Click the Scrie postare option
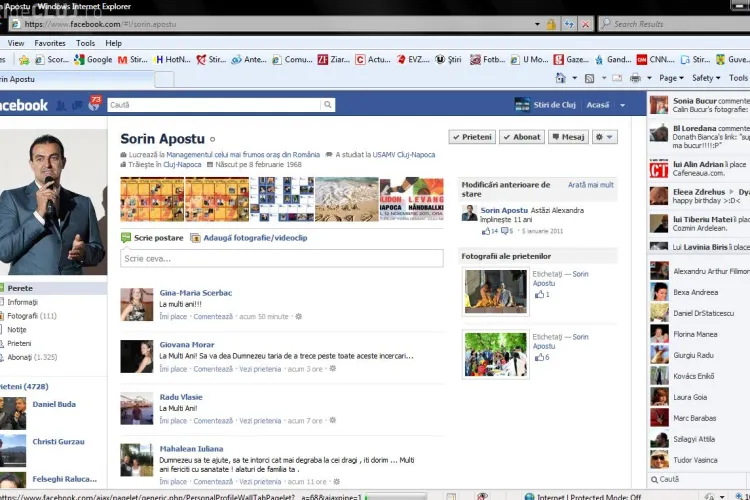 click(x=152, y=238)
